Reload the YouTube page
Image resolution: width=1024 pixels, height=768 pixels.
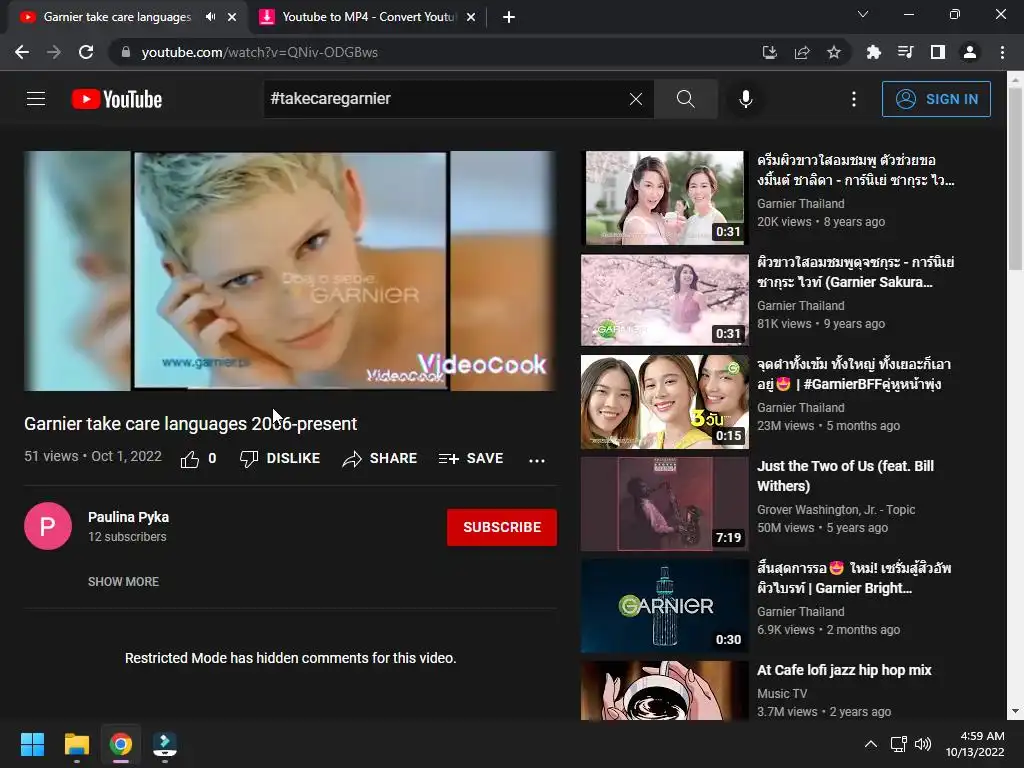[86, 52]
